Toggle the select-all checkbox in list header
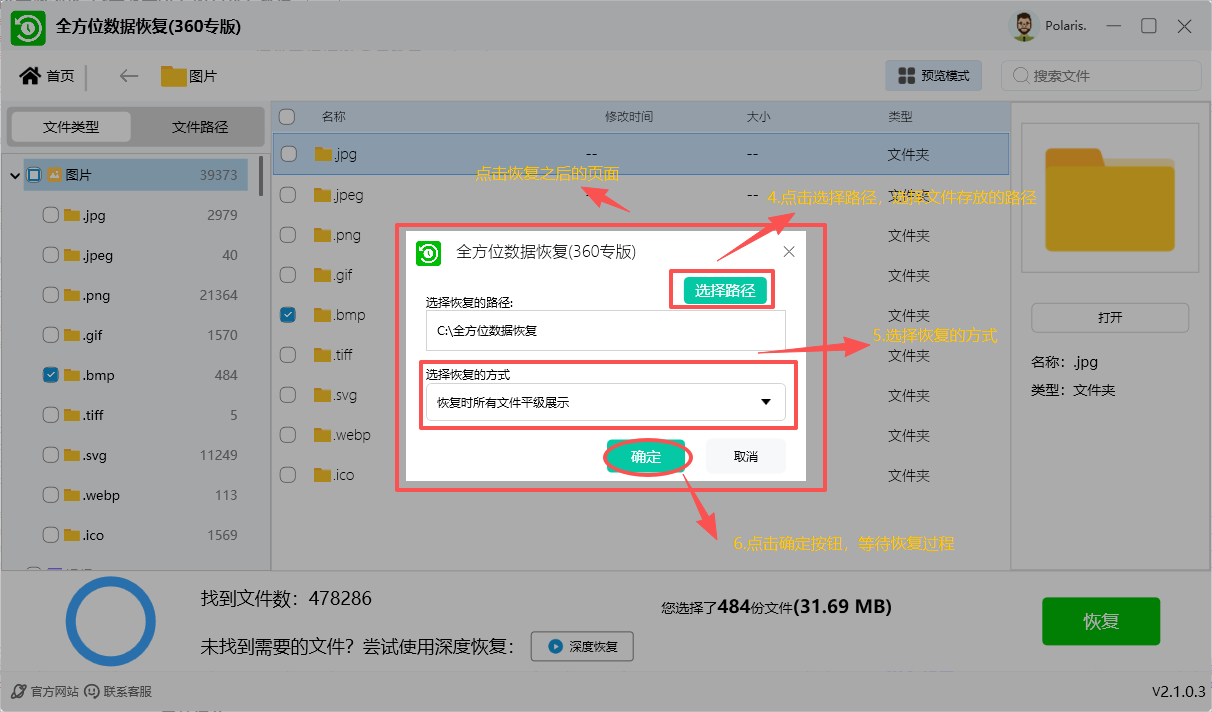Screen dimensions: 1212x712 click(287, 116)
